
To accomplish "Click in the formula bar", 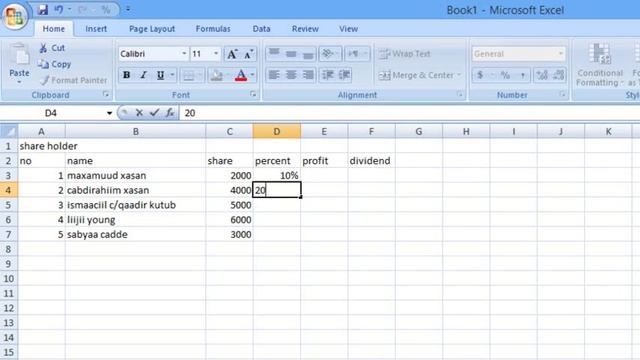I will pyautogui.click(x=409, y=113).
